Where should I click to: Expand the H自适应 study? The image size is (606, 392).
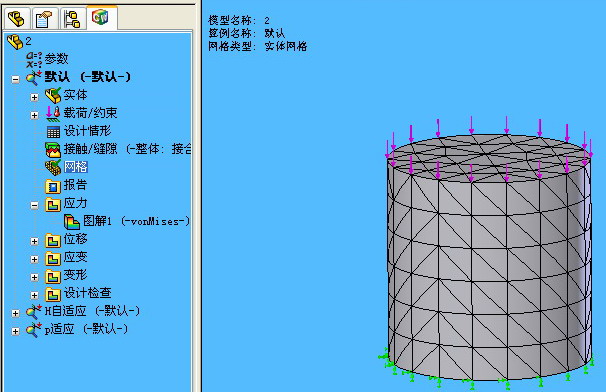(15, 313)
